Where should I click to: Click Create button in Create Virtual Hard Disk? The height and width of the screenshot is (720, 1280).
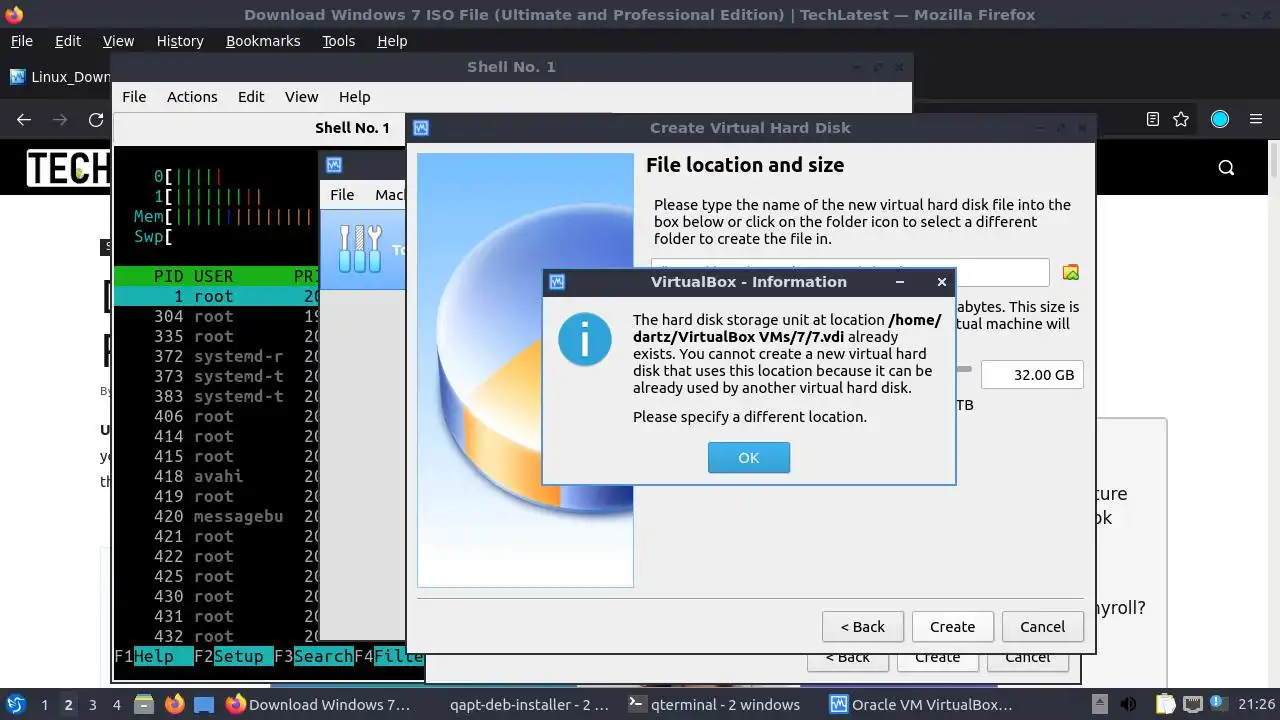(x=952, y=627)
